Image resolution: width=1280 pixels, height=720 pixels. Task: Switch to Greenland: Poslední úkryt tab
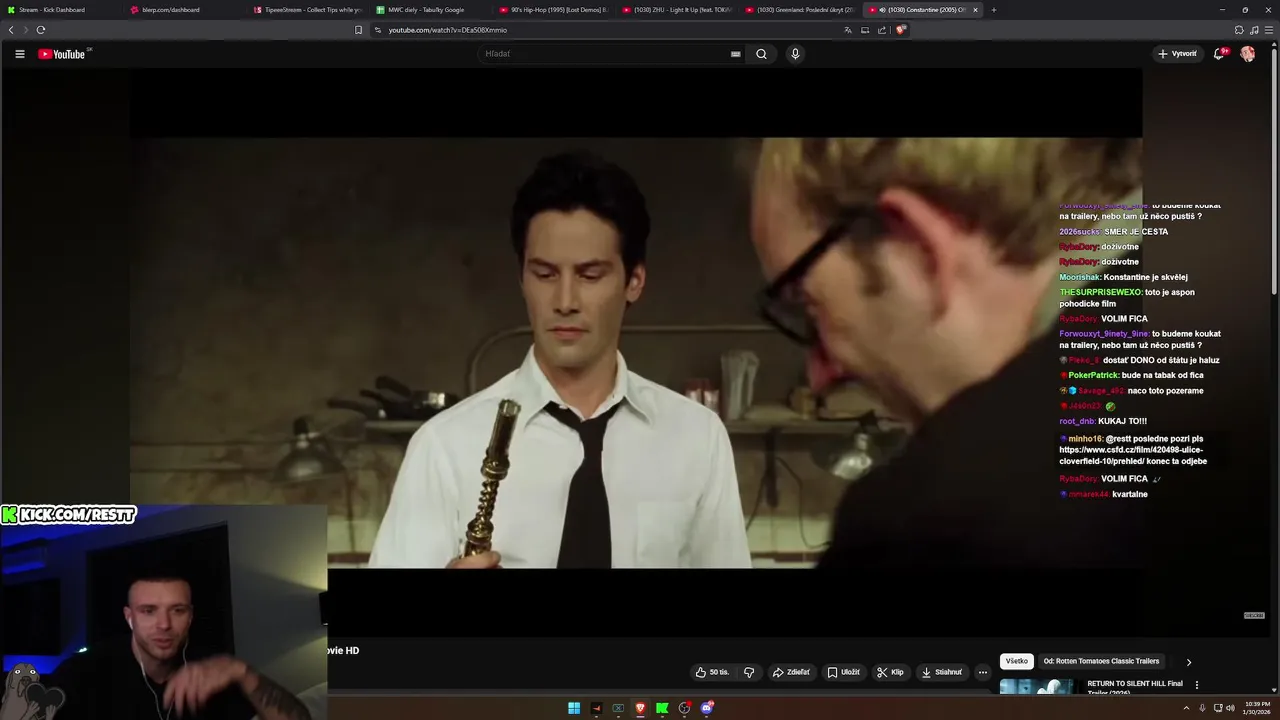[800, 10]
